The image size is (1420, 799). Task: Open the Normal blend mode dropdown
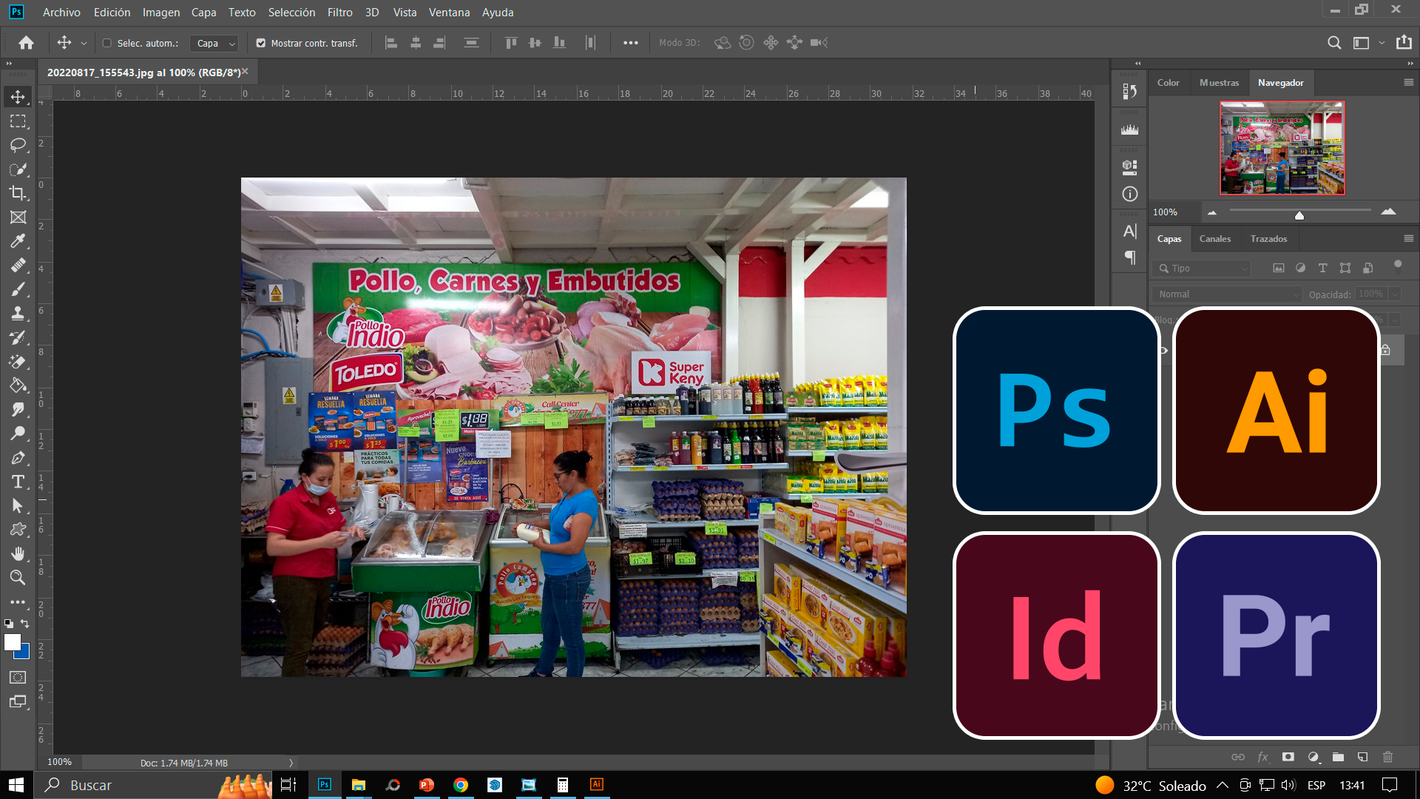1227,294
